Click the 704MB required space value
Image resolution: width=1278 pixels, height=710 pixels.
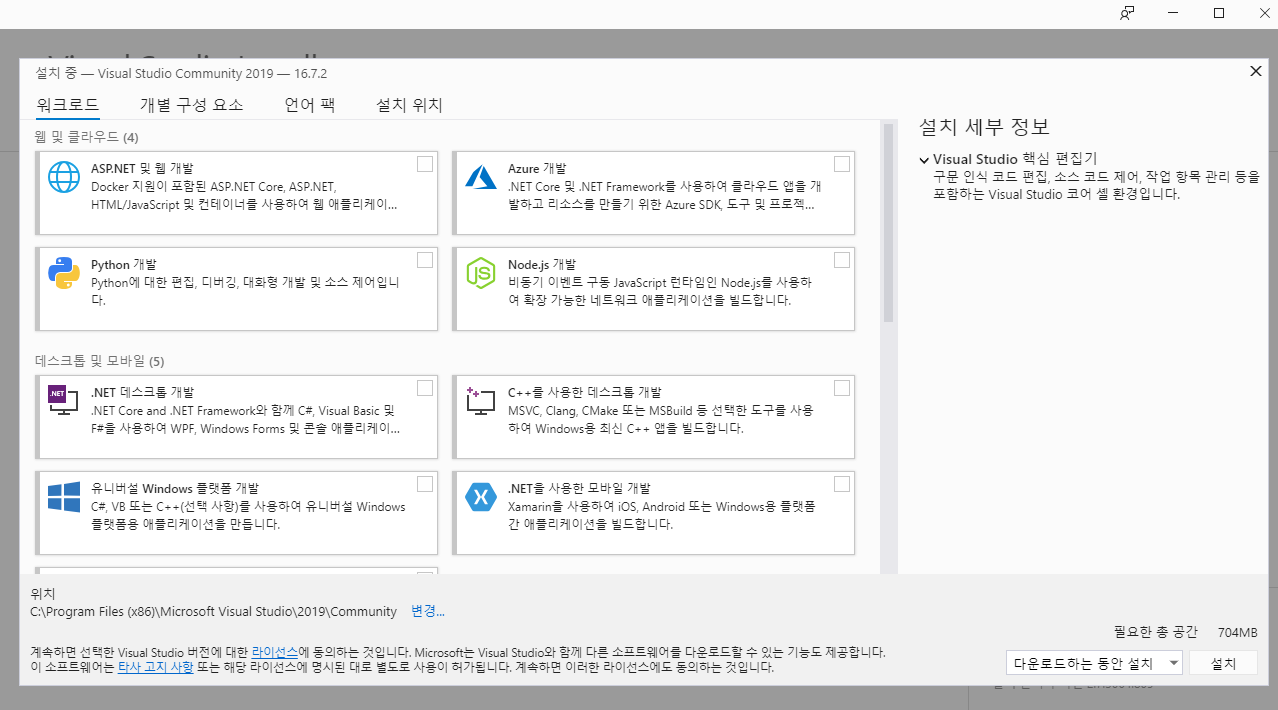coord(1238,632)
